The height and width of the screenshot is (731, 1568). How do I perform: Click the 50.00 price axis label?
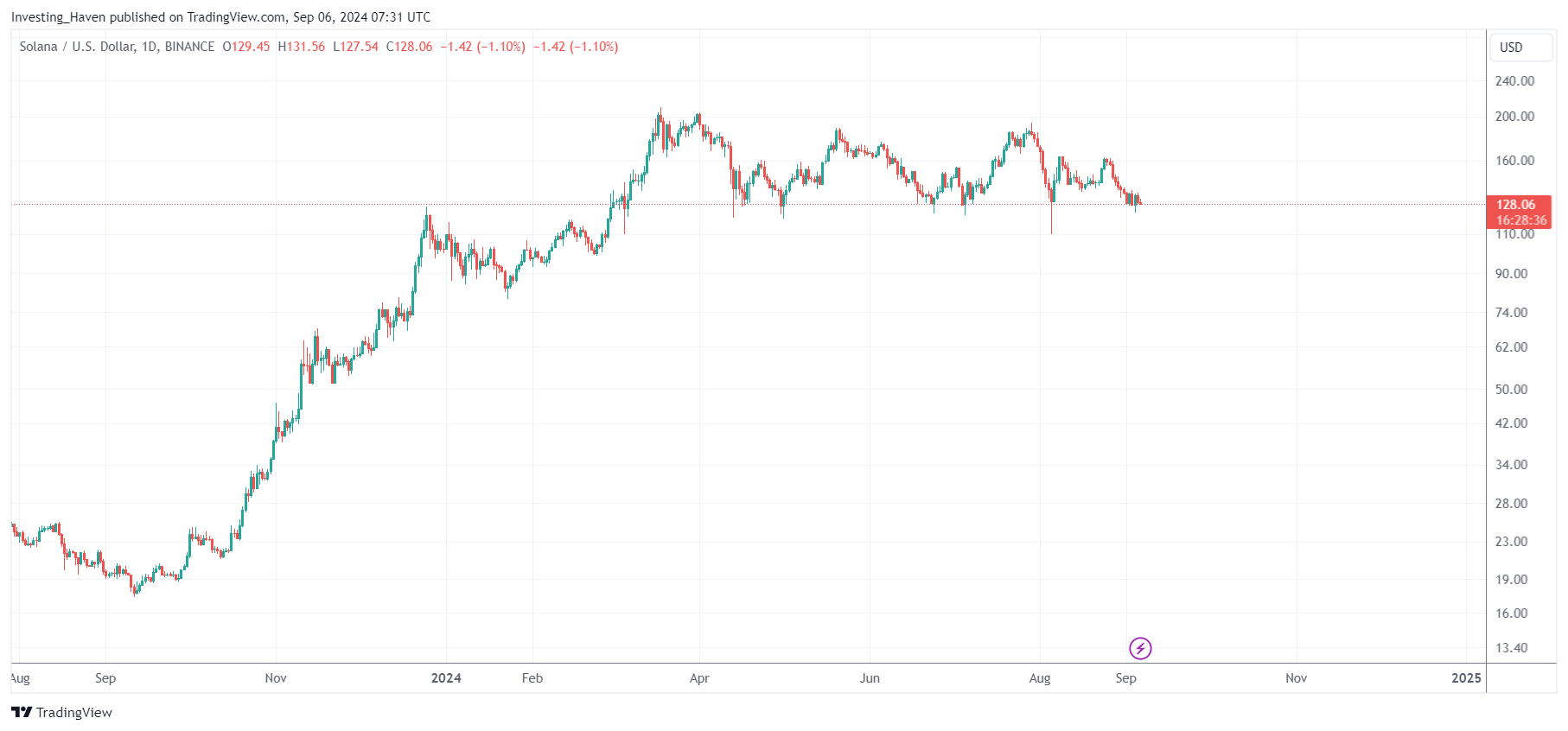point(1511,389)
